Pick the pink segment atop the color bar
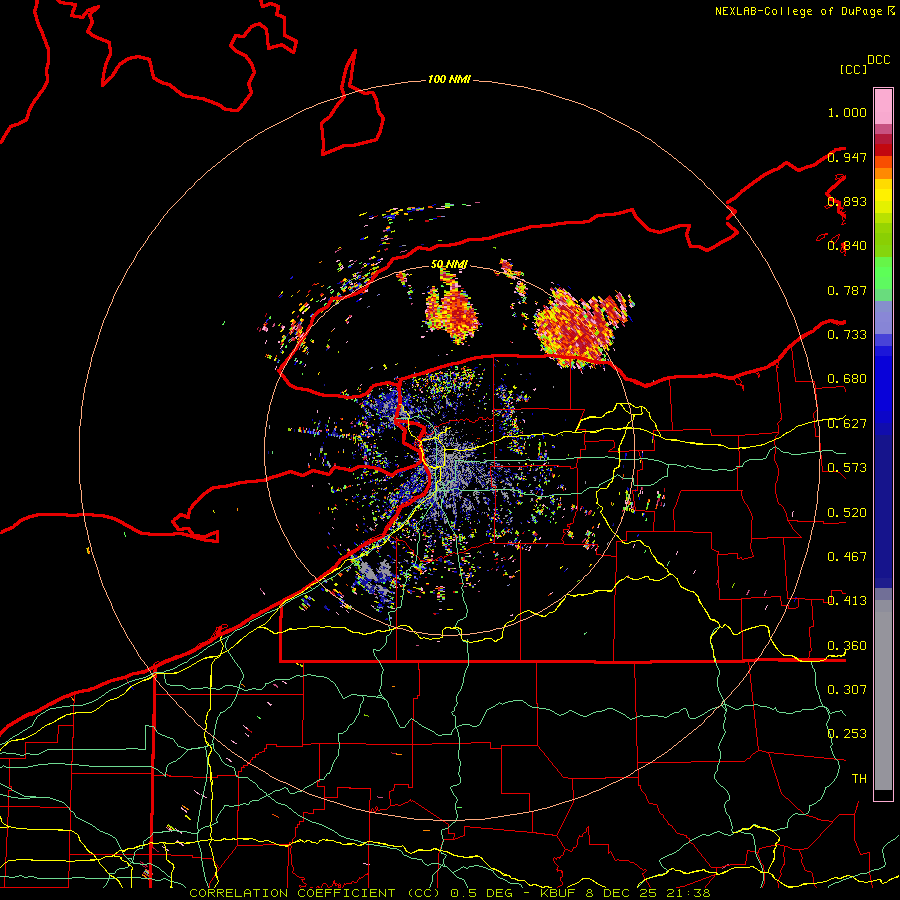This screenshot has width=900, height=900. click(883, 106)
